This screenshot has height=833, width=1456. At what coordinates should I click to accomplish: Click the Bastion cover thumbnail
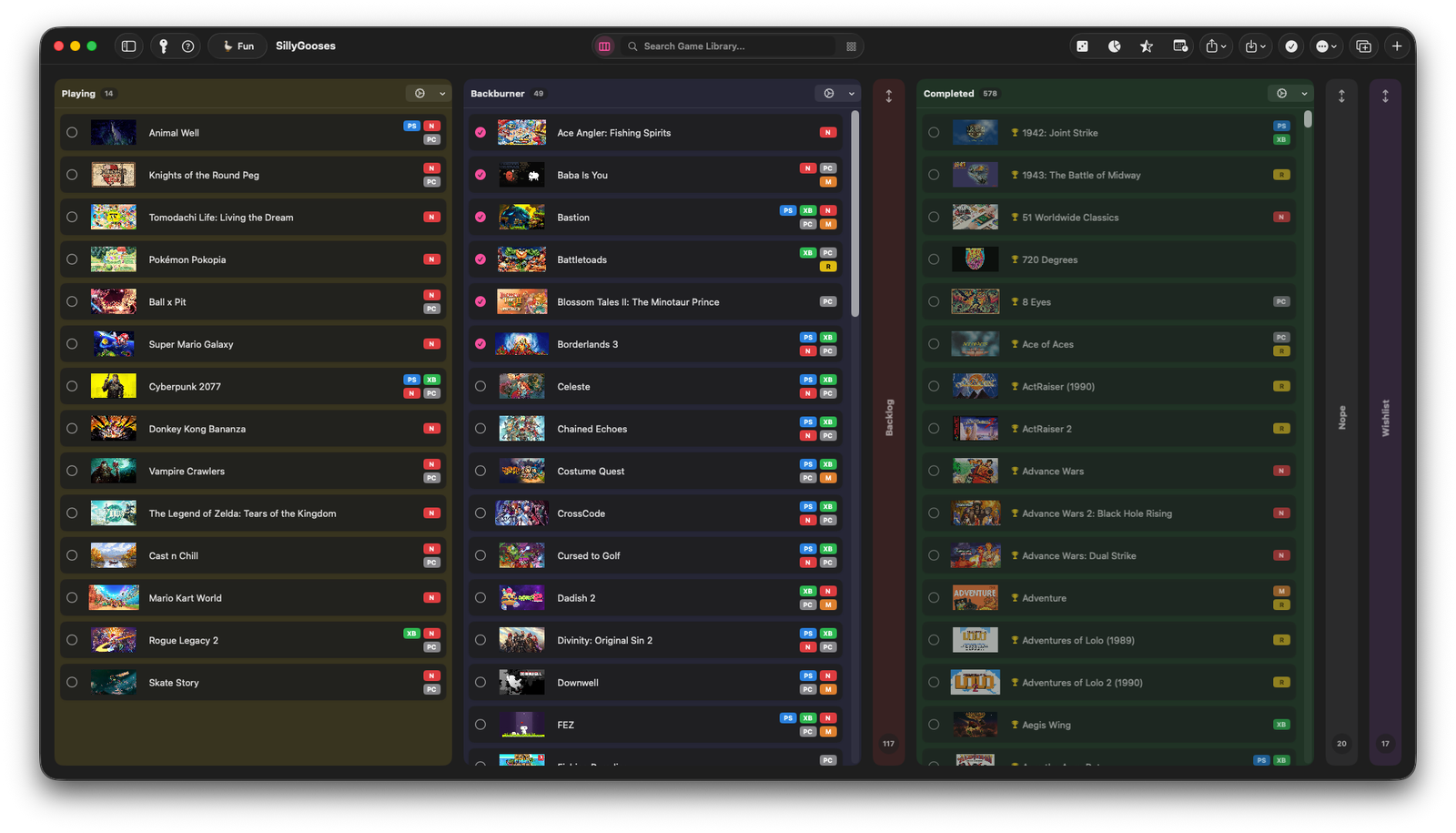[521, 218]
